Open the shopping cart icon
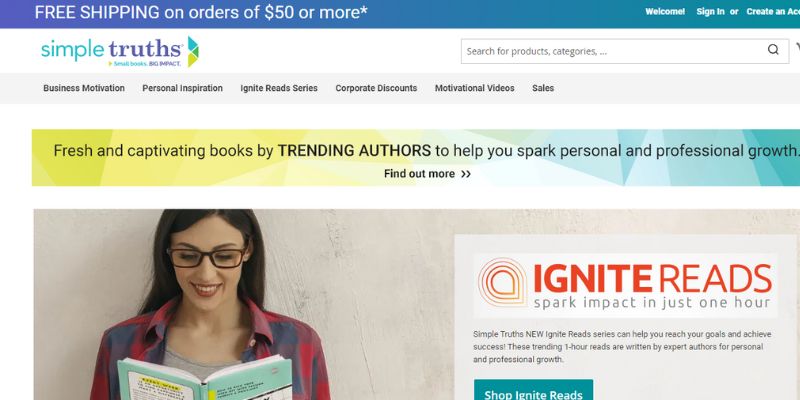The image size is (800, 400). coord(797,48)
